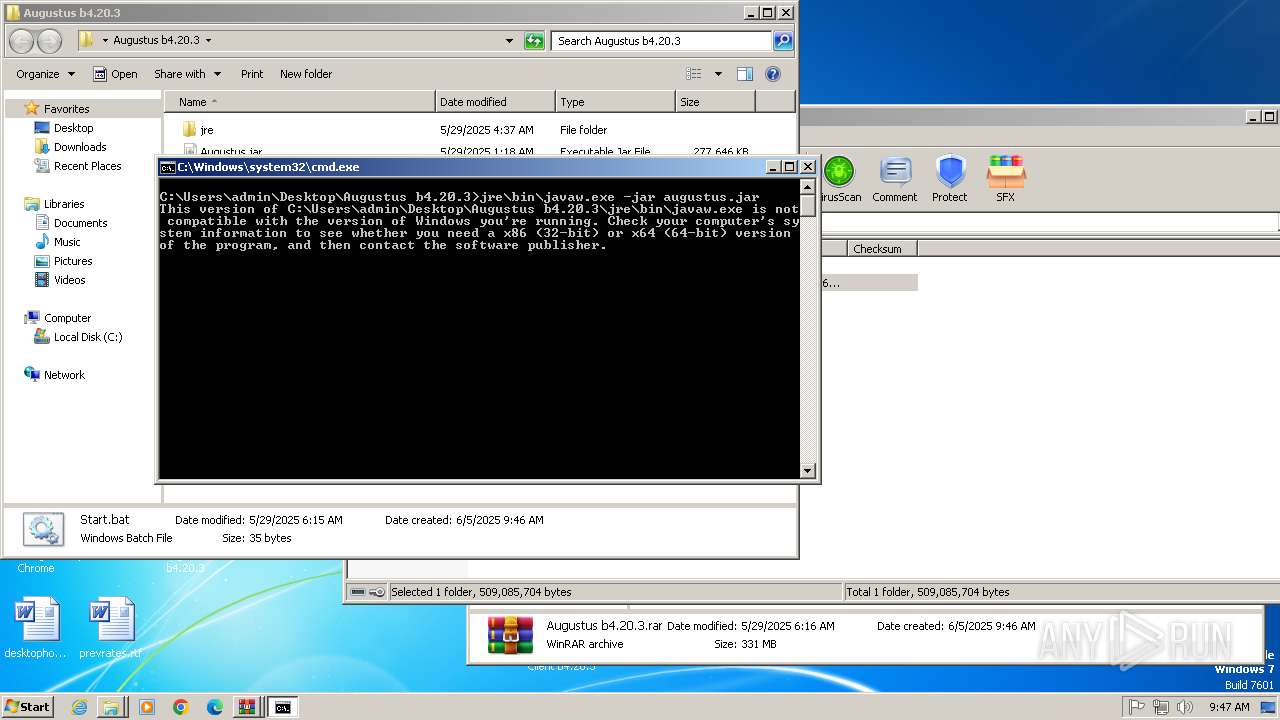Click the Explorer Back navigation arrow

click(22, 41)
